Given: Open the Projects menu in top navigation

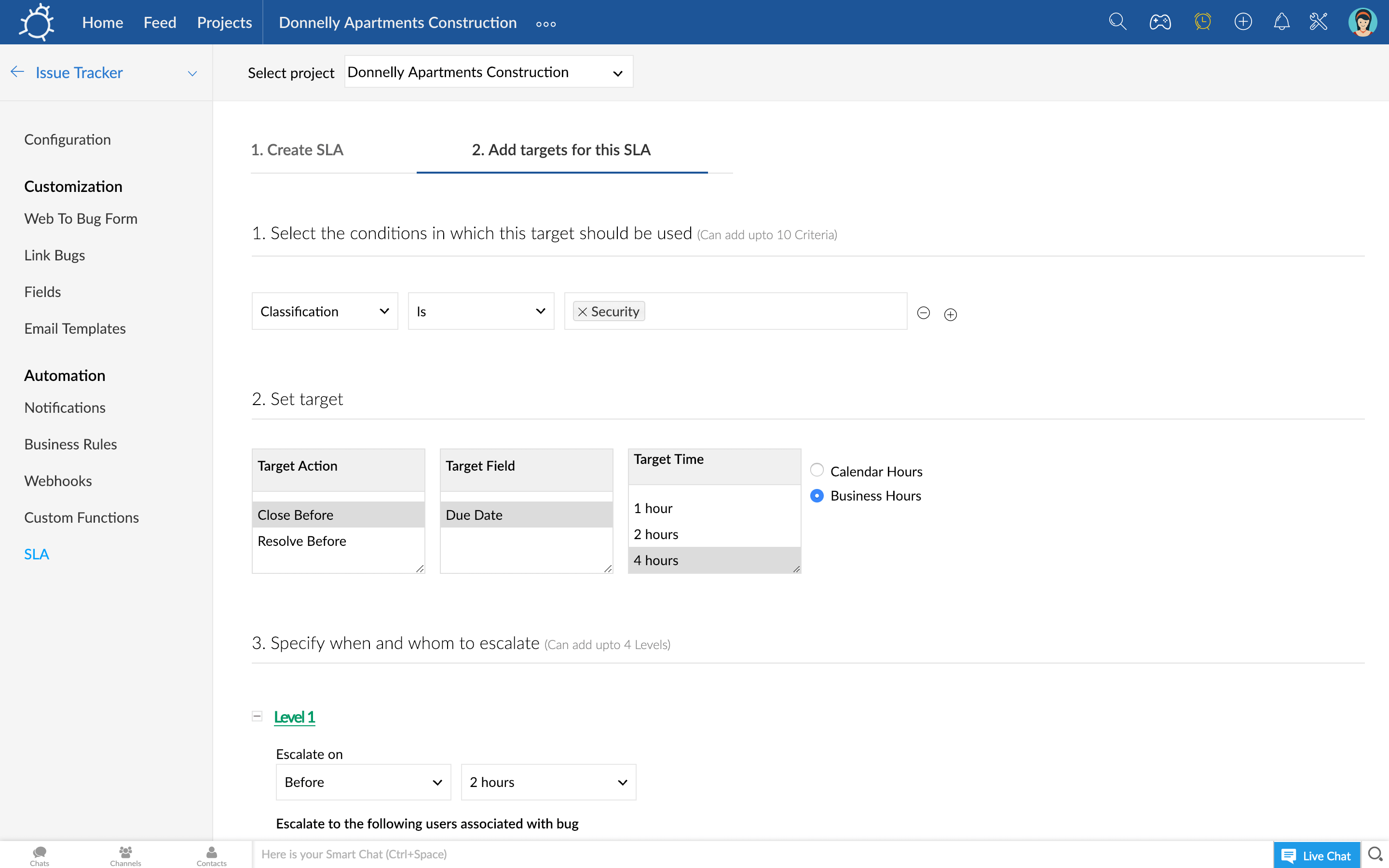Looking at the screenshot, I should pyautogui.click(x=224, y=22).
